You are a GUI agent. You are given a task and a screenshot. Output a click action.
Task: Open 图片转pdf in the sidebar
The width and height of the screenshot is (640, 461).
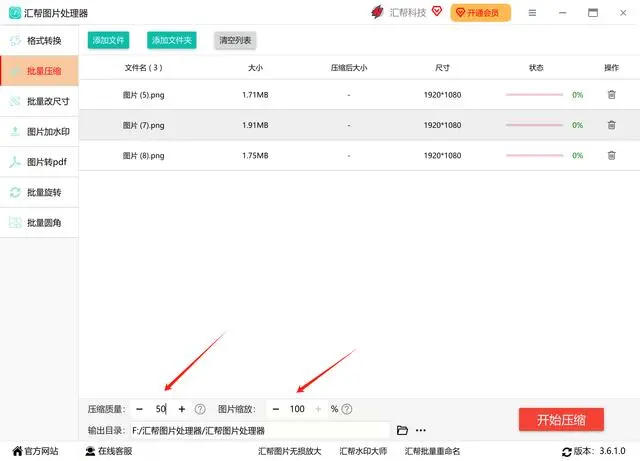click(39, 162)
